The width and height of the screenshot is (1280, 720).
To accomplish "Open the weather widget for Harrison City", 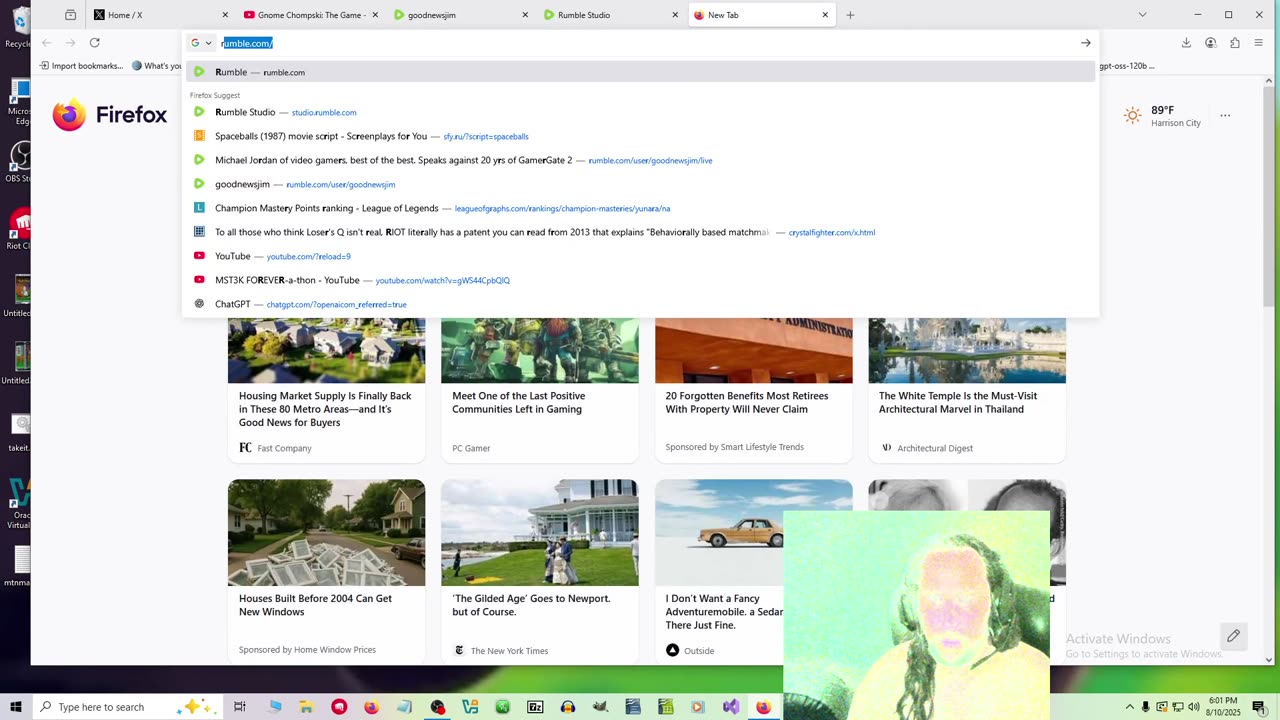I will [1162, 116].
